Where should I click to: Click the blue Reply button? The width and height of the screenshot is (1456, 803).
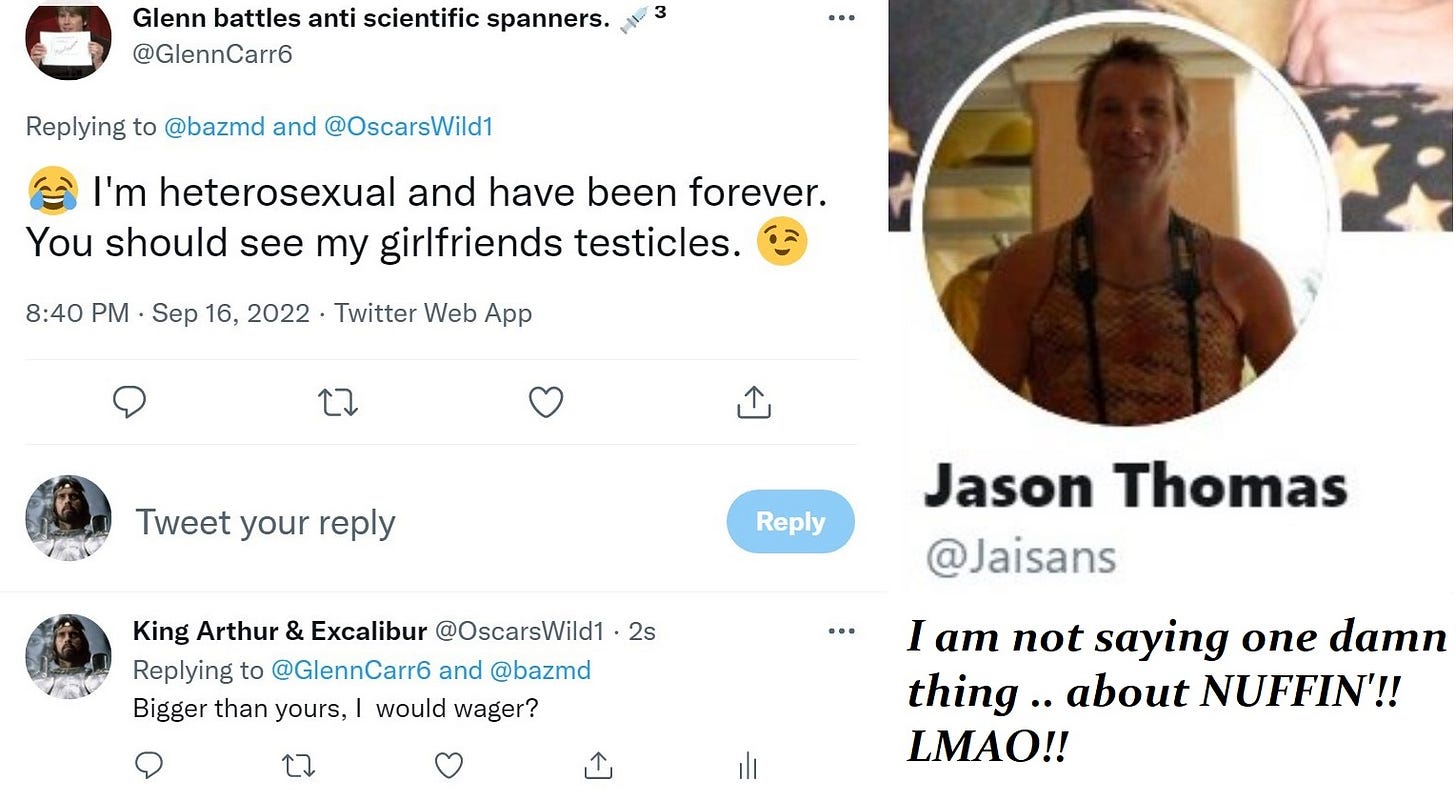(790, 522)
